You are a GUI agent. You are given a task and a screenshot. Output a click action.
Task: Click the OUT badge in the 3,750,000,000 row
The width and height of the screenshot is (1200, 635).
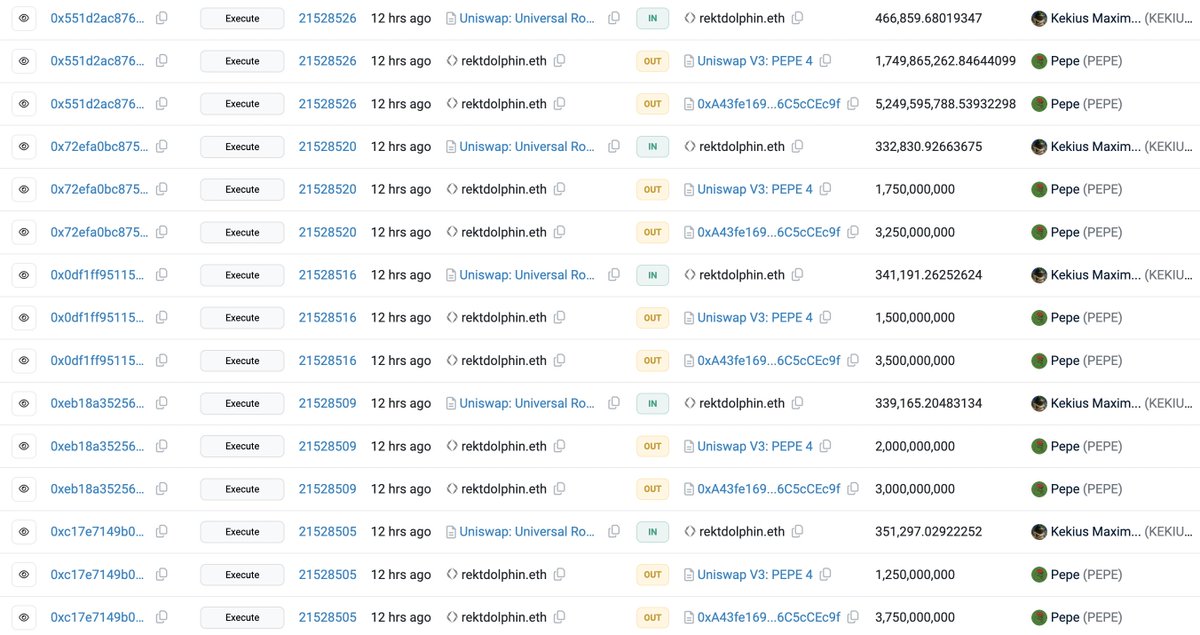click(652, 617)
